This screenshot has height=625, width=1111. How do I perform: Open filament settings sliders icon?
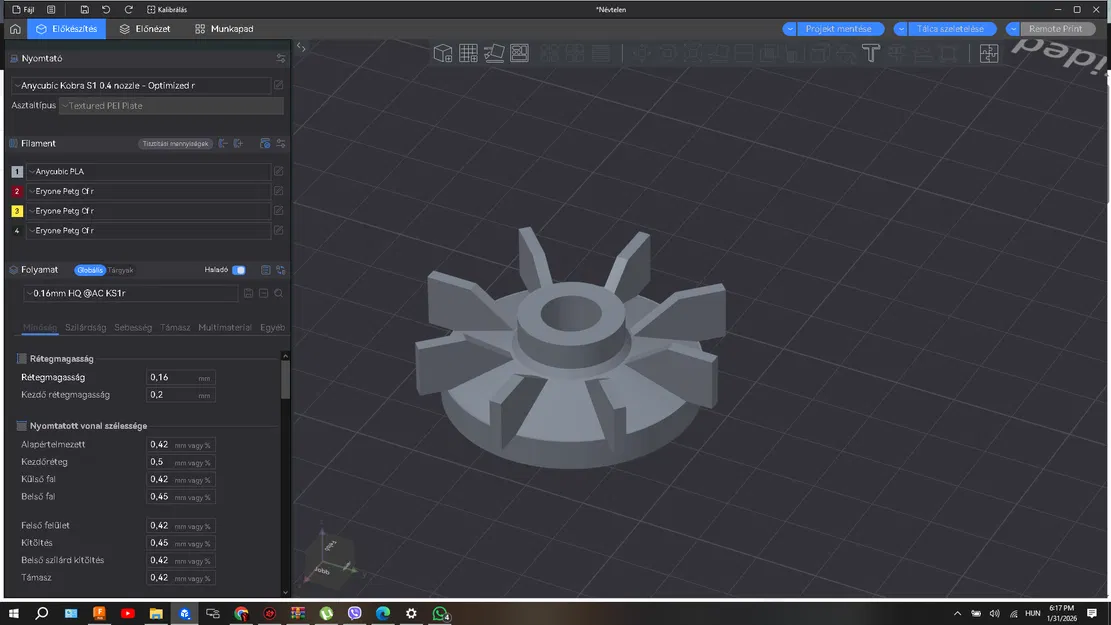coord(281,144)
